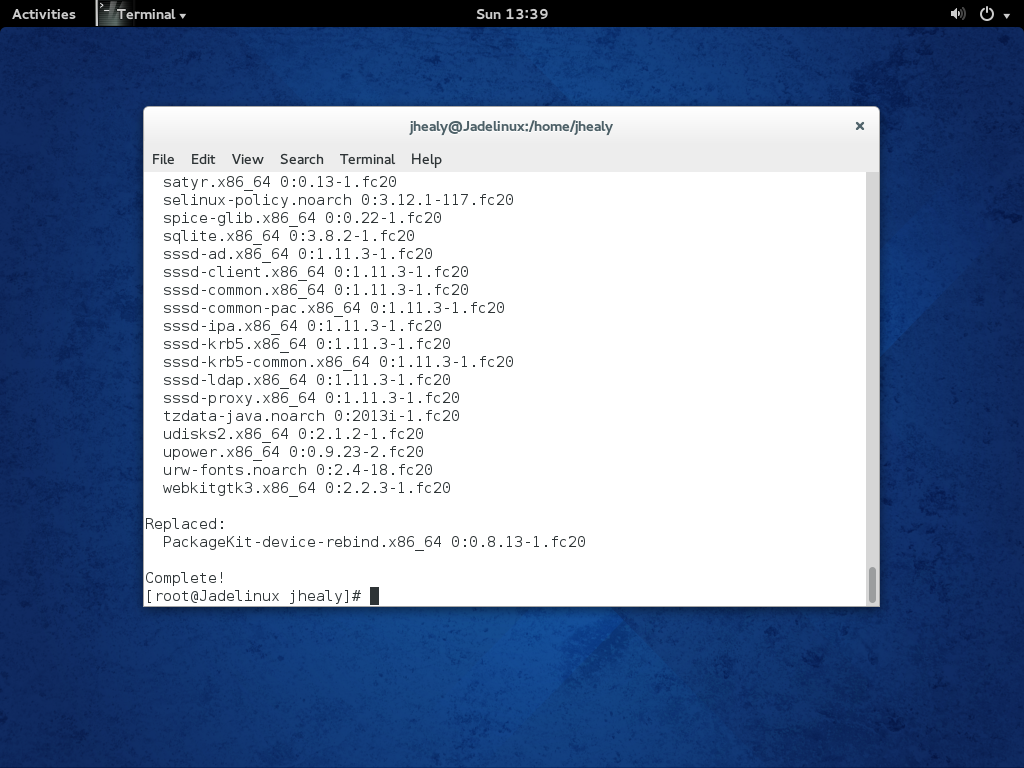1024x768 pixels.
Task: Click the tzdata-java.noarch line
Action: [312, 416]
